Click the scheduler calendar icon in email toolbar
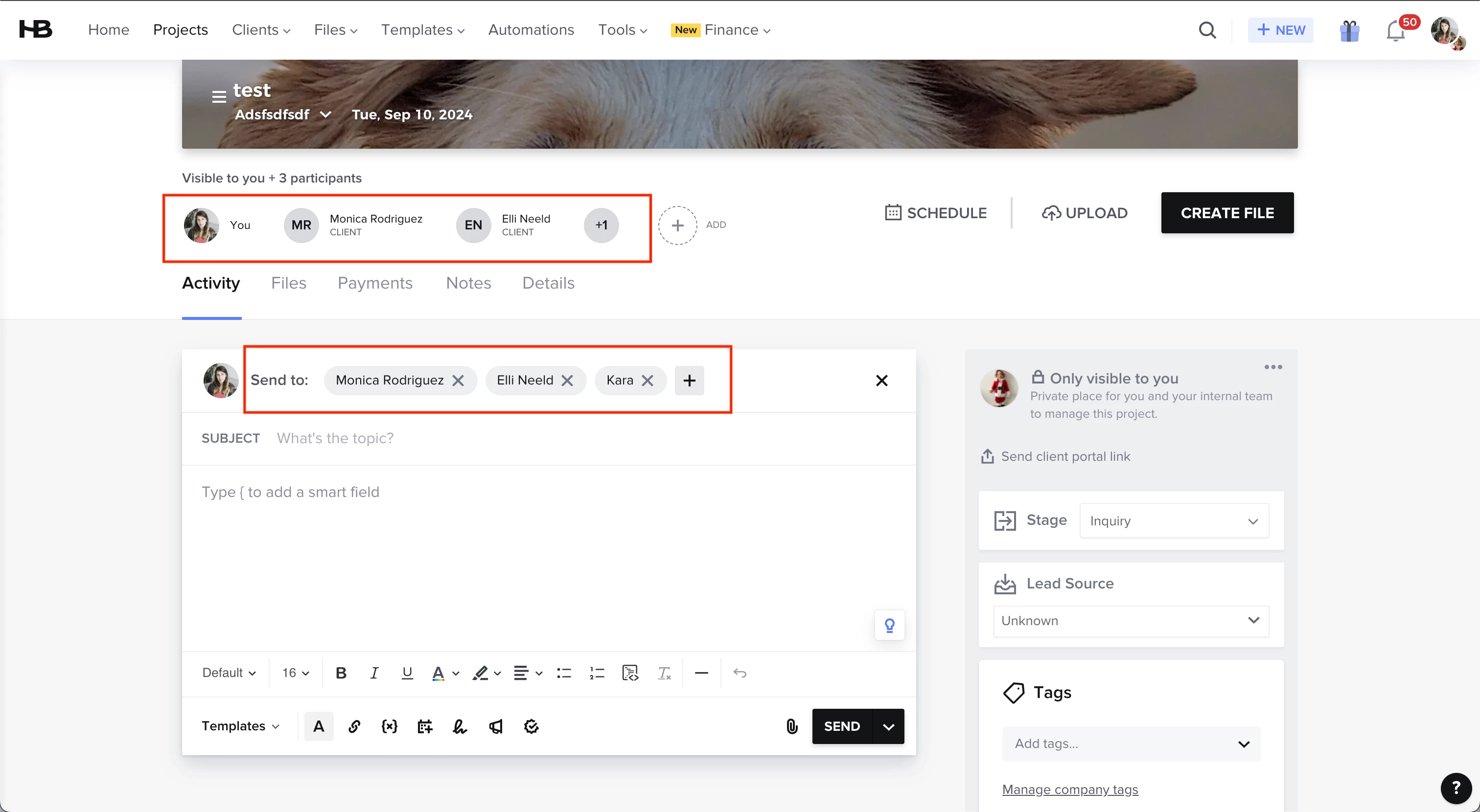The width and height of the screenshot is (1480, 812). [425, 726]
